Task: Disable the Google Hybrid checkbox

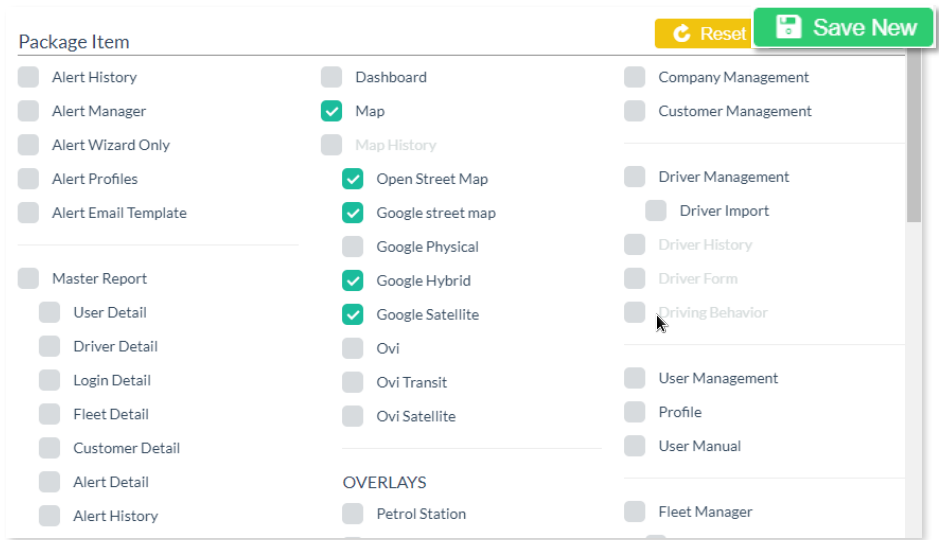Action: [x=353, y=281]
